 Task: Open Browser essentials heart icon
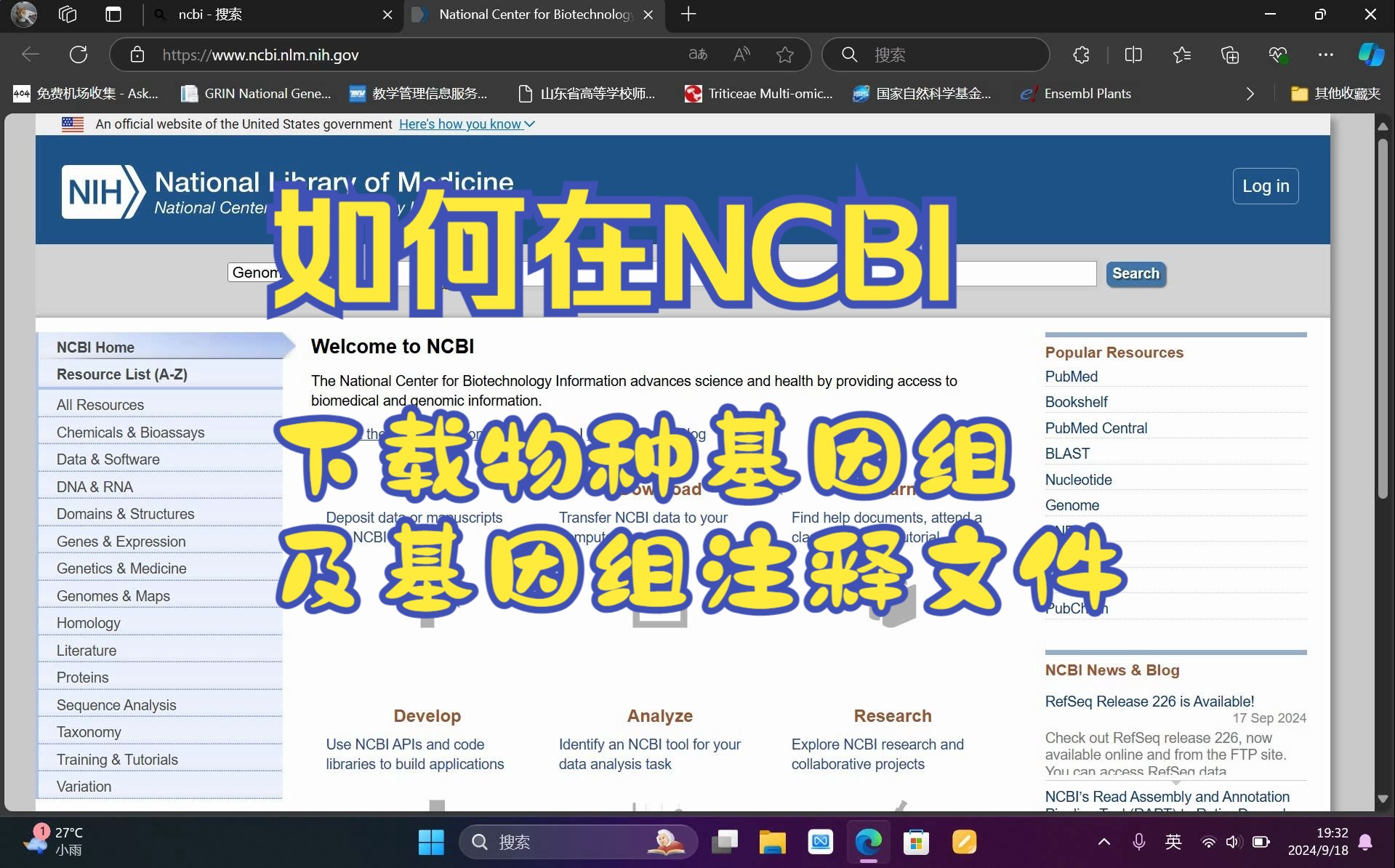[1278, 55]
